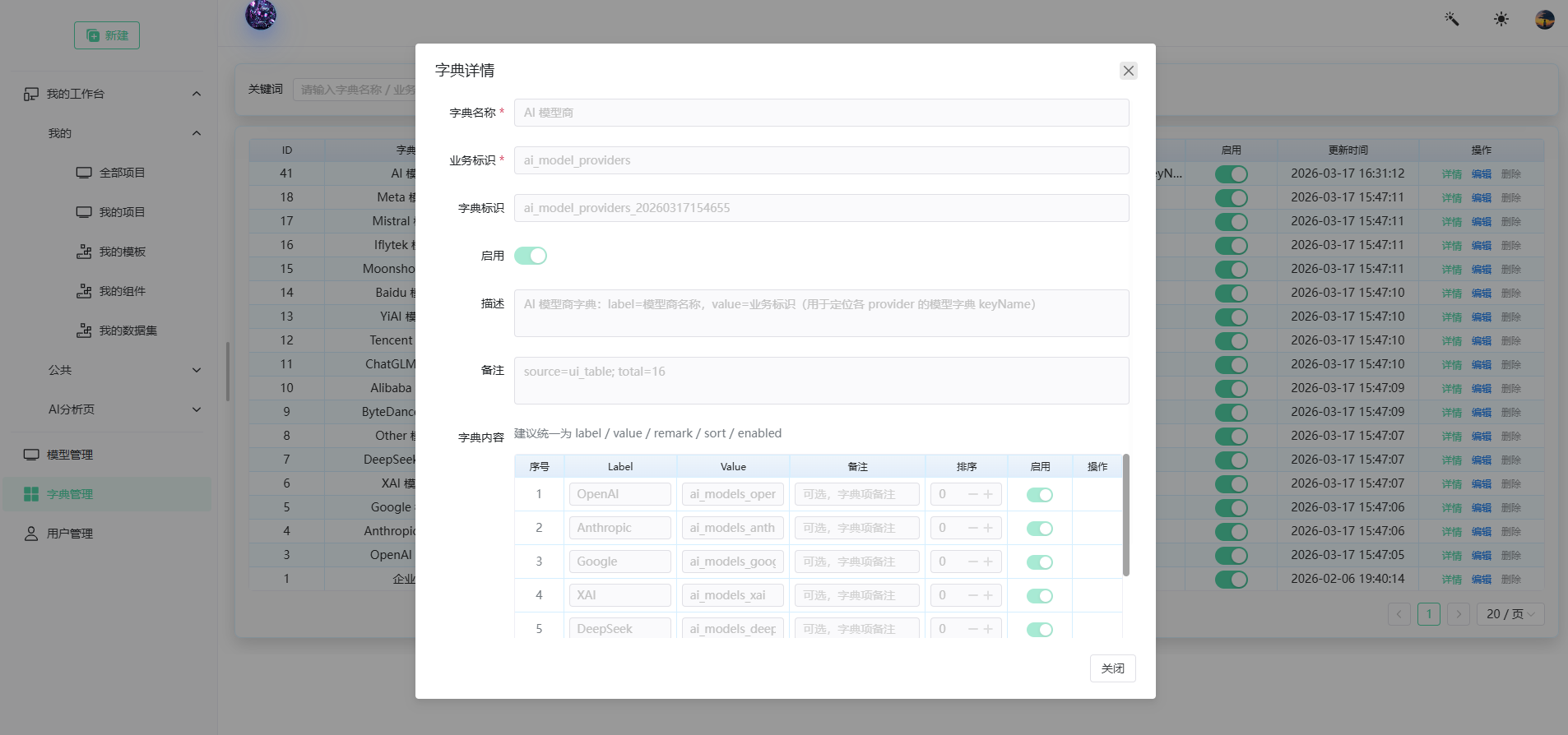Select 全部项目 in sidebar

pyautogui.click(x=122, y=173)
